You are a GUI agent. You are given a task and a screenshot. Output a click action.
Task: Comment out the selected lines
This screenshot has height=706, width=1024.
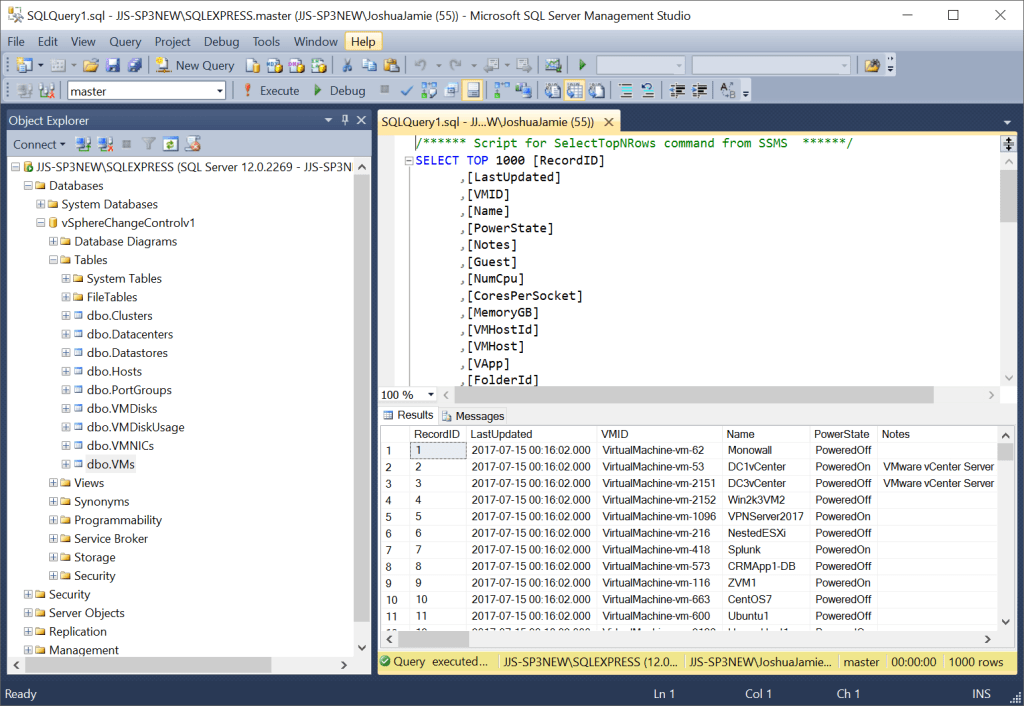click(x=626, y=89)
